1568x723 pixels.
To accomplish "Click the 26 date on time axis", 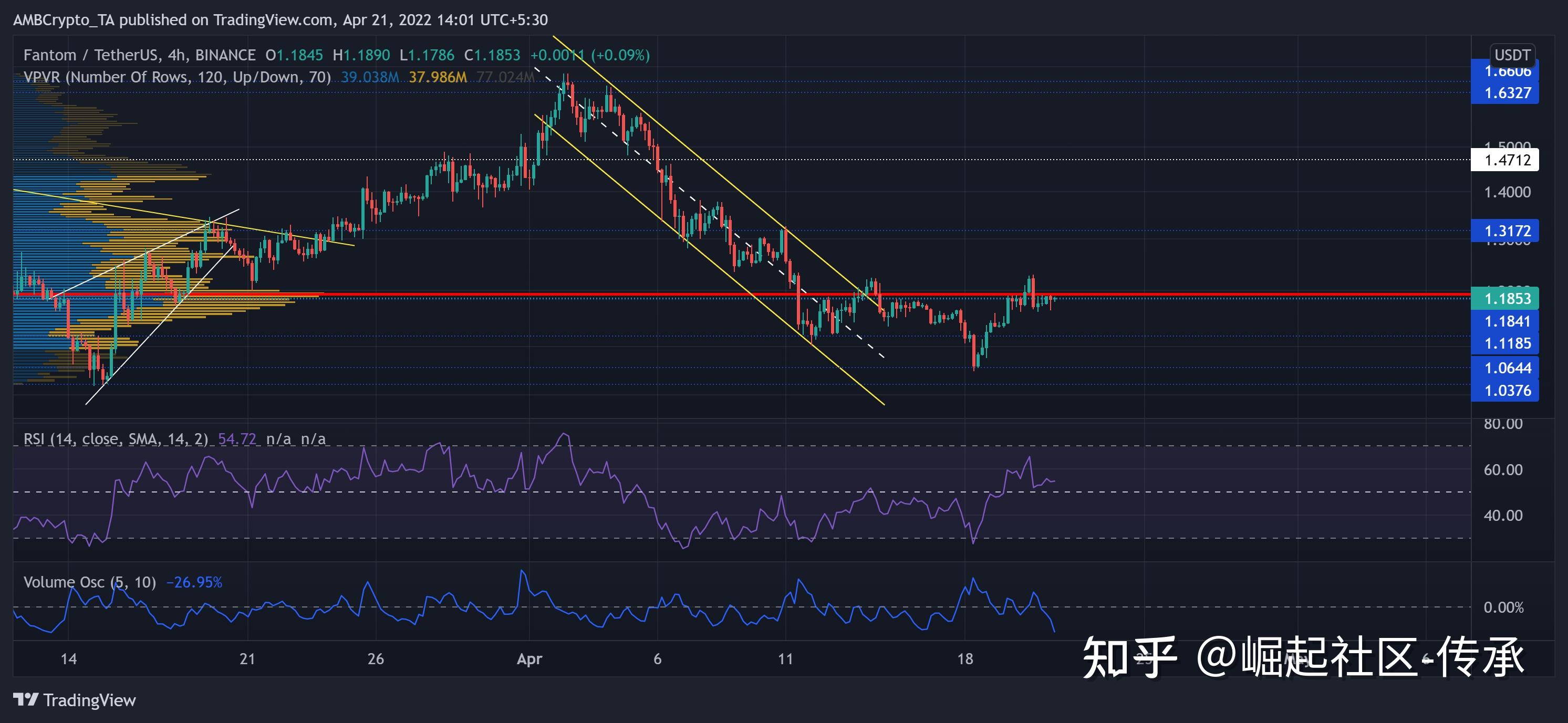I will 376,659.
